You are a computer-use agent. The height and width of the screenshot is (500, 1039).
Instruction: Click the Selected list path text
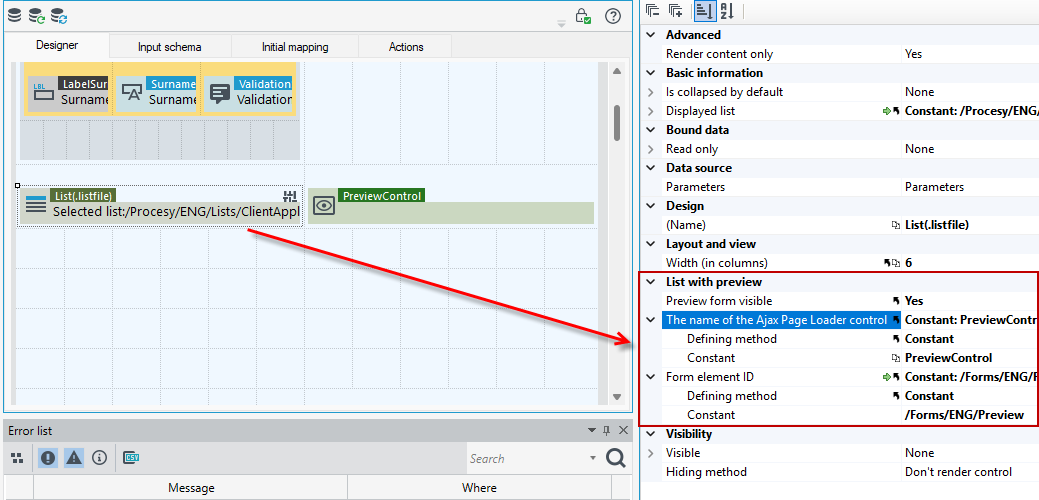(176, 213)
